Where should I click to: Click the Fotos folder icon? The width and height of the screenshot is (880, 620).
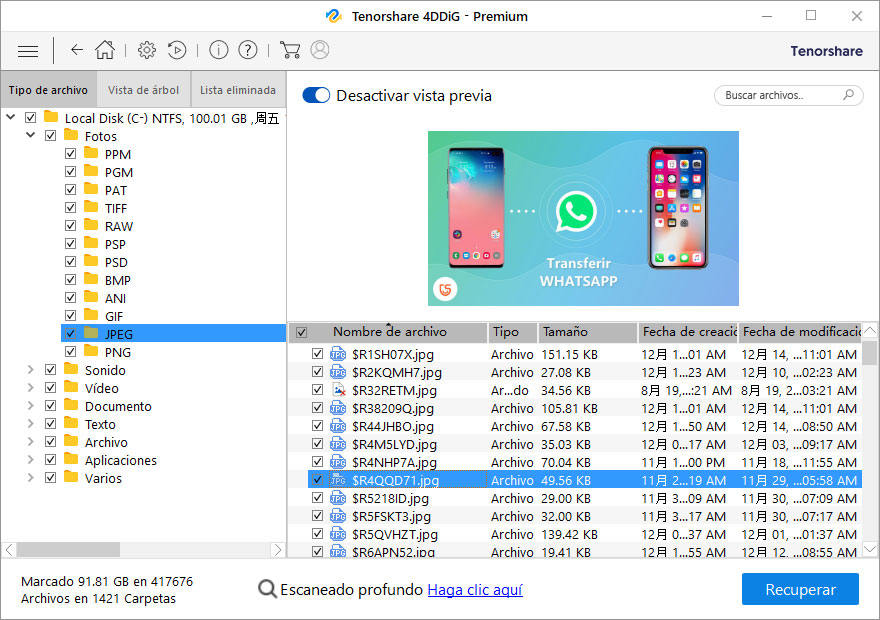pos(71,135)
